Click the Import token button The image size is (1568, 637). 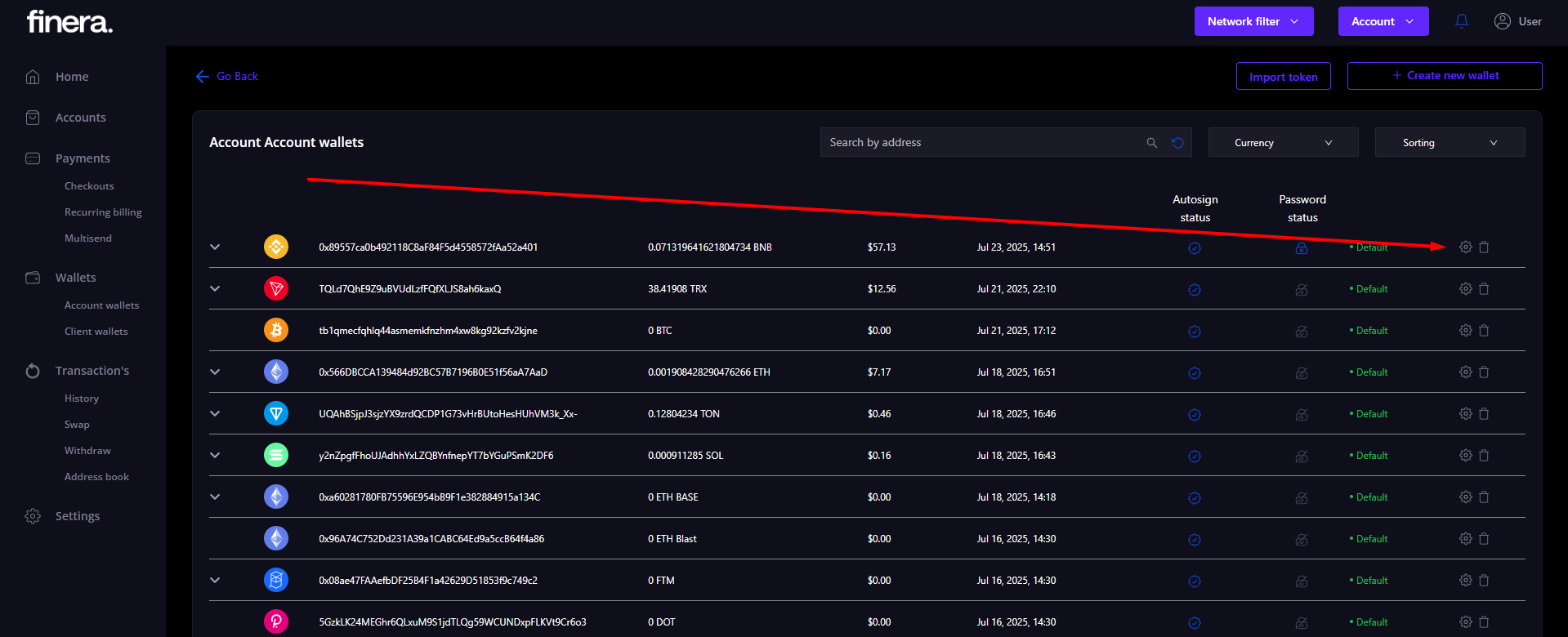(x=1283, y=77)
